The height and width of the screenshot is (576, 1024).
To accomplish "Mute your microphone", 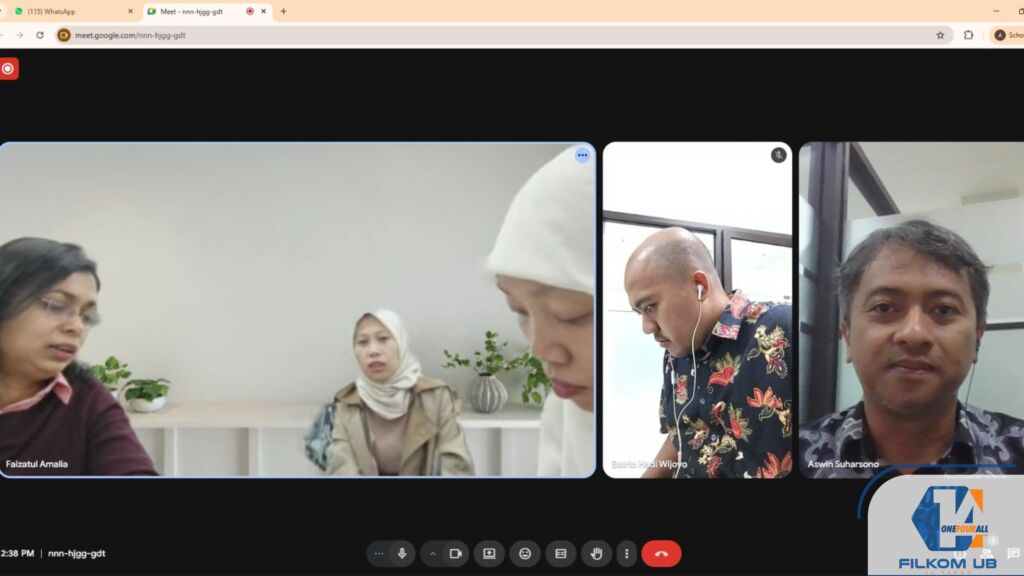I will coord(402,553).
